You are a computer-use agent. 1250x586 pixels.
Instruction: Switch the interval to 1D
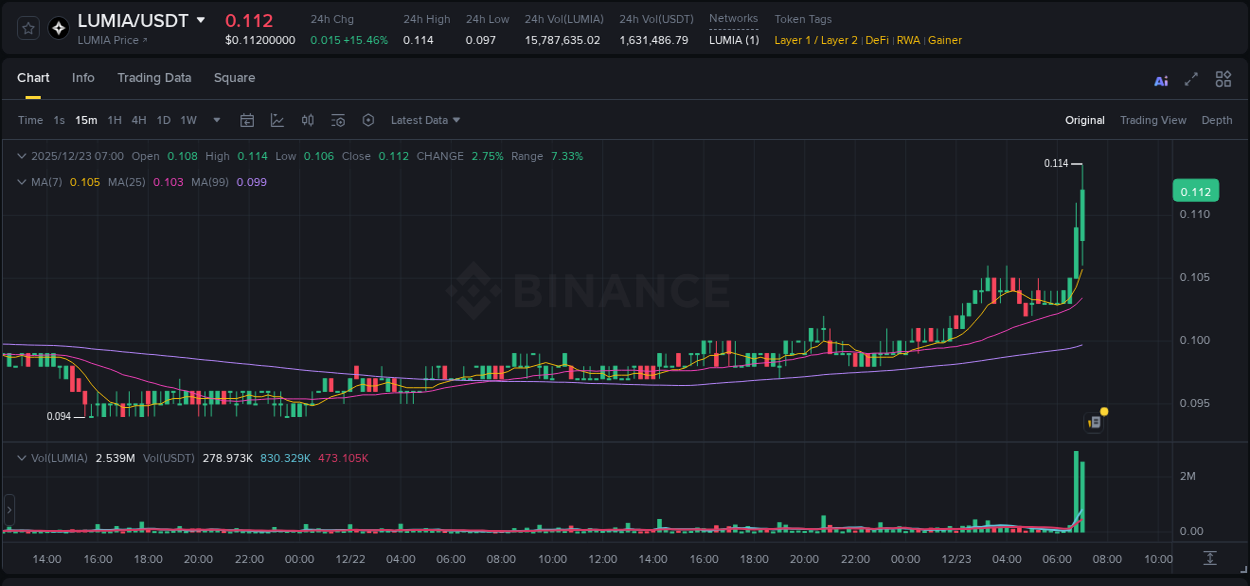(x=163, y=120)
